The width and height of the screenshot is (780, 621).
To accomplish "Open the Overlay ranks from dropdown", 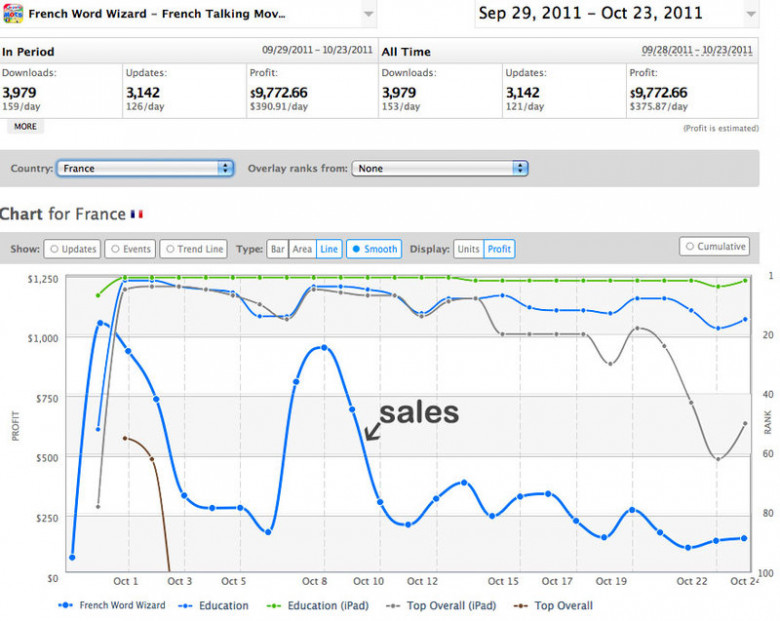I will [x=440, y=168].
